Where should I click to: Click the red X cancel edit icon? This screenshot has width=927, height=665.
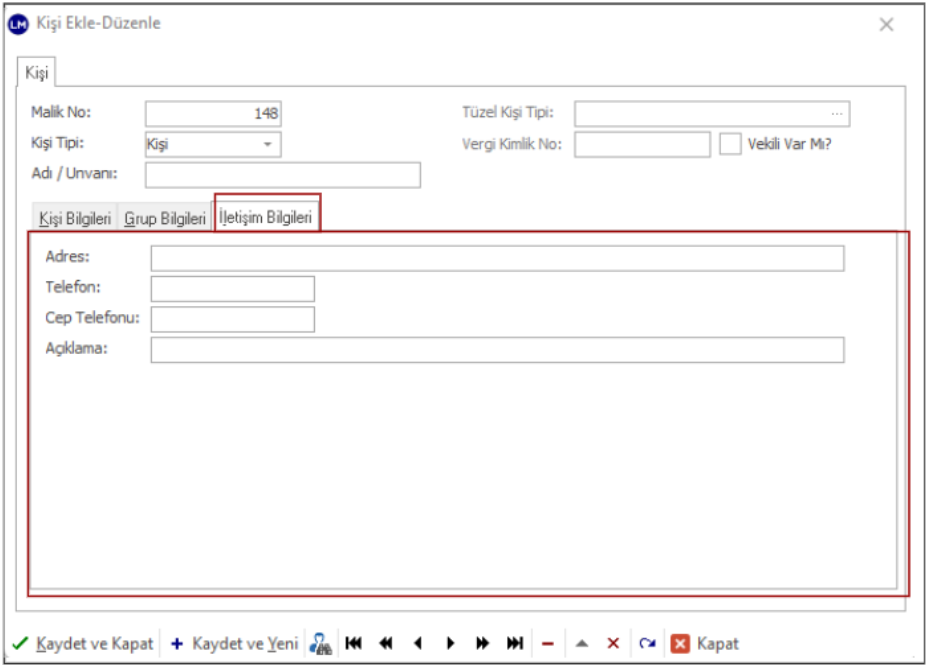pos(613,643)
